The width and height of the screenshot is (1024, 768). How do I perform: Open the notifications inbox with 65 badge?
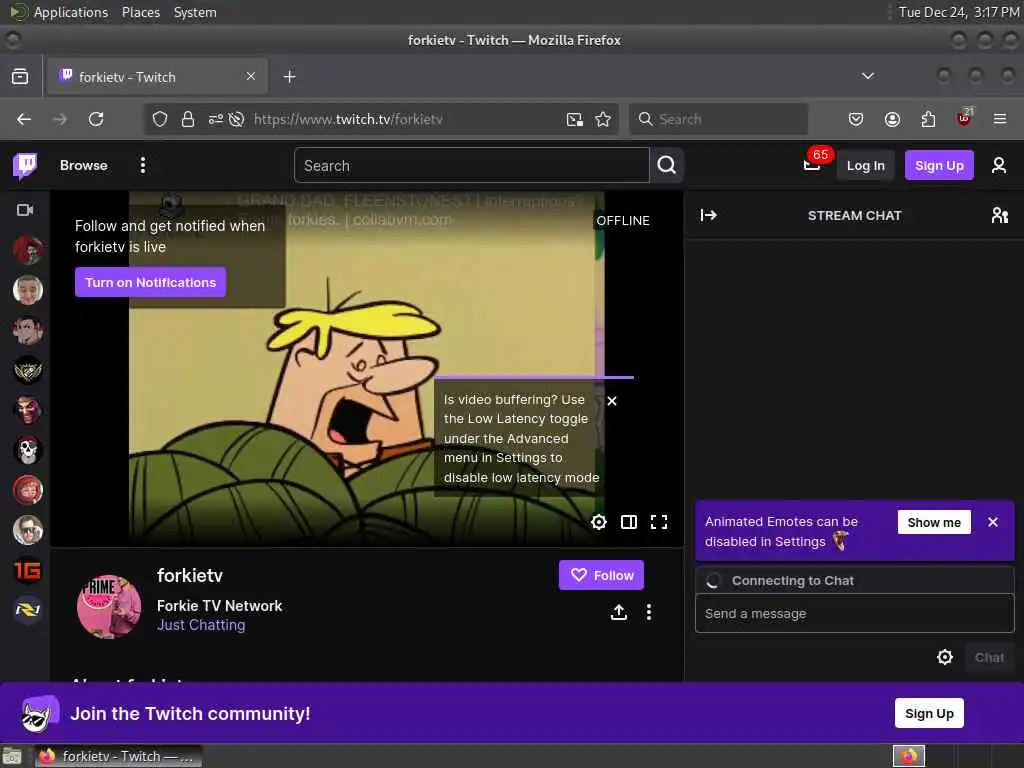pyautogui.click(x=812, y=165)
